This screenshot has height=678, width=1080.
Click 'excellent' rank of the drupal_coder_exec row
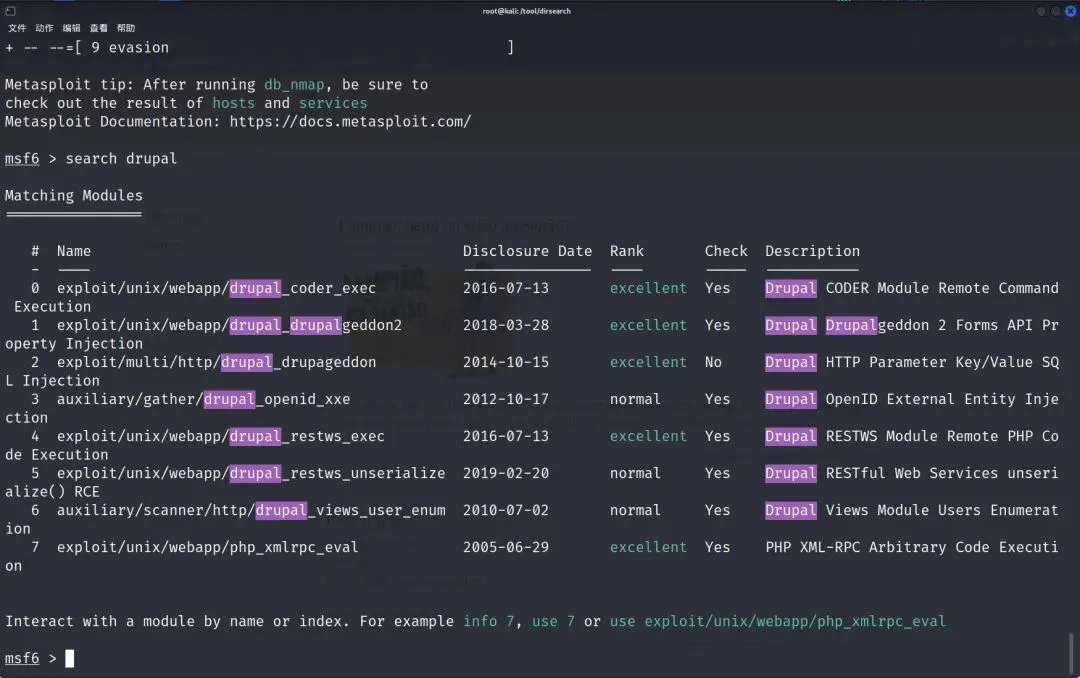click(648, 288)
